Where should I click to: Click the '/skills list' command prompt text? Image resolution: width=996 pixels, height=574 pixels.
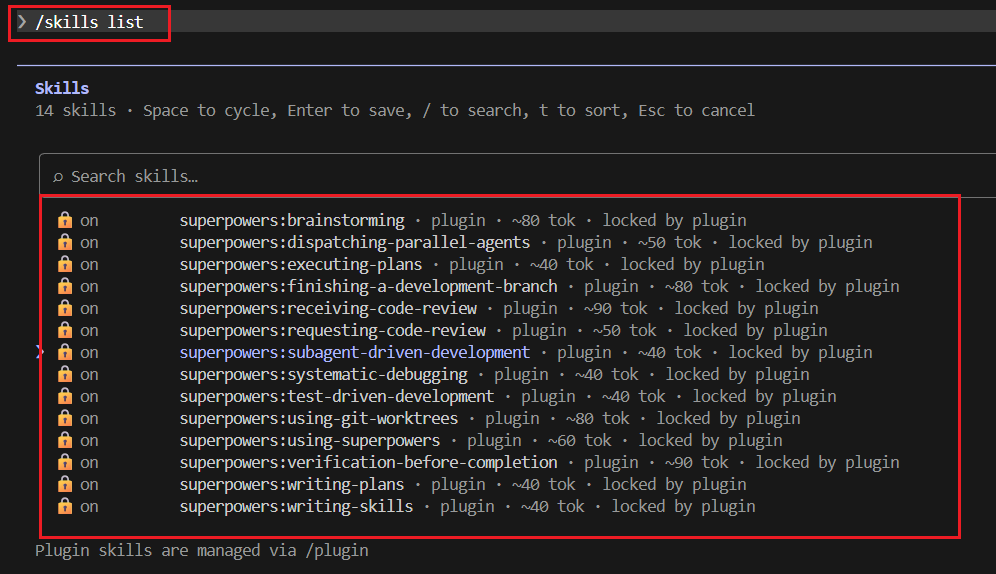tap(90, 22)
